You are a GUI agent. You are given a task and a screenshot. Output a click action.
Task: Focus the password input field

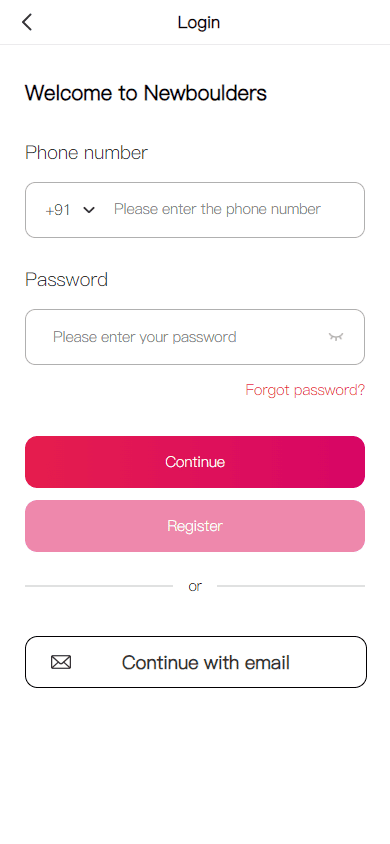coord(195,337)
